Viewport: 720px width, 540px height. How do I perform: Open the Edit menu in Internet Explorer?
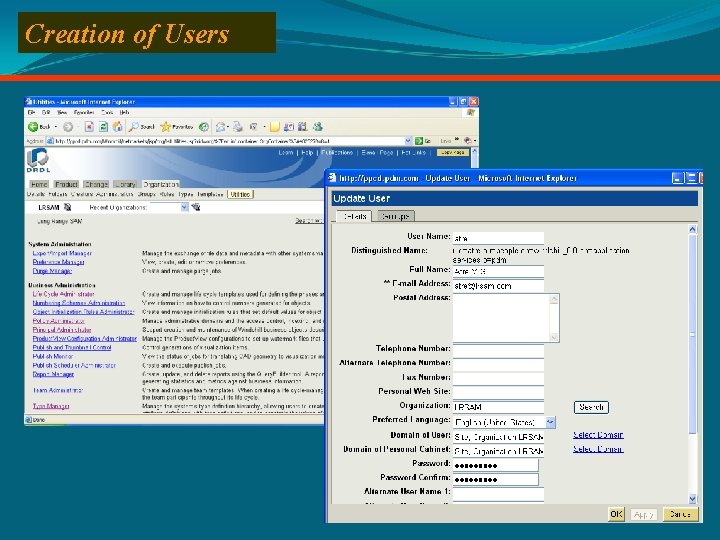click(46, 112)
